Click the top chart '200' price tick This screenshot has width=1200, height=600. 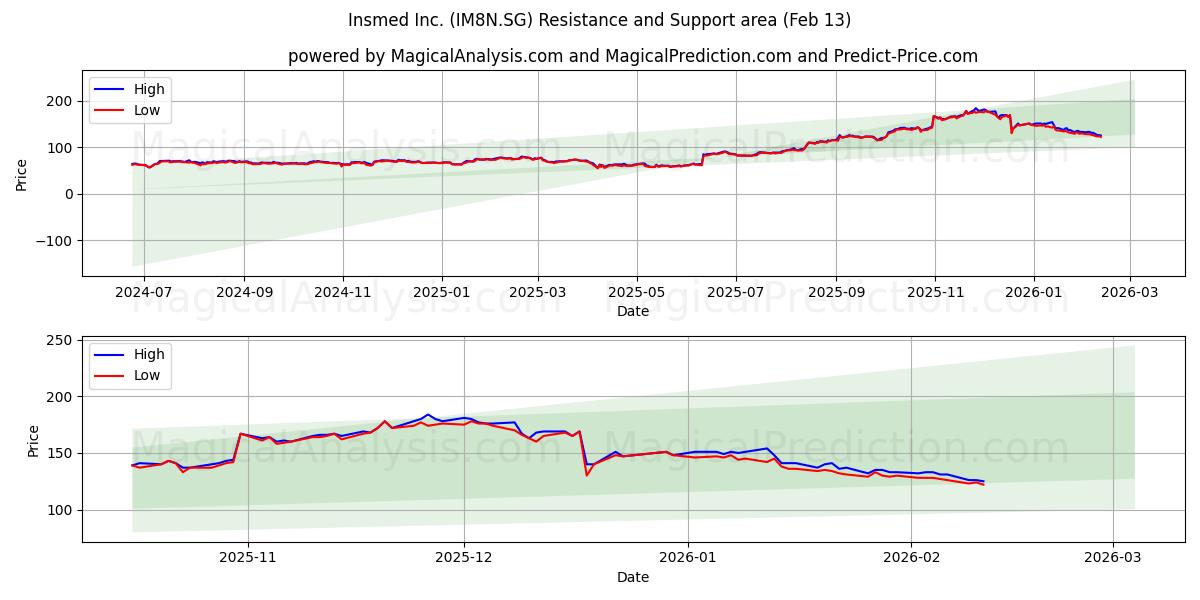point(61,101)
